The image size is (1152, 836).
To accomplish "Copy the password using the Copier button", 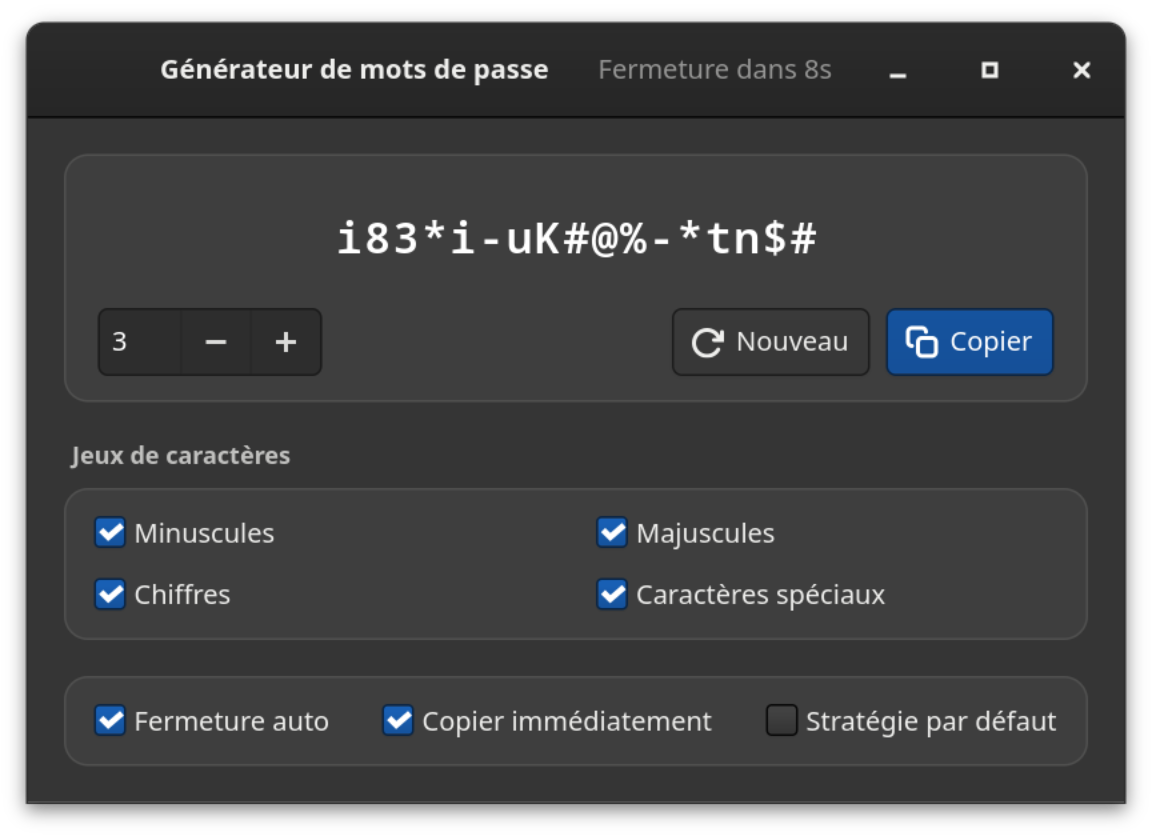I will [970, 342].
